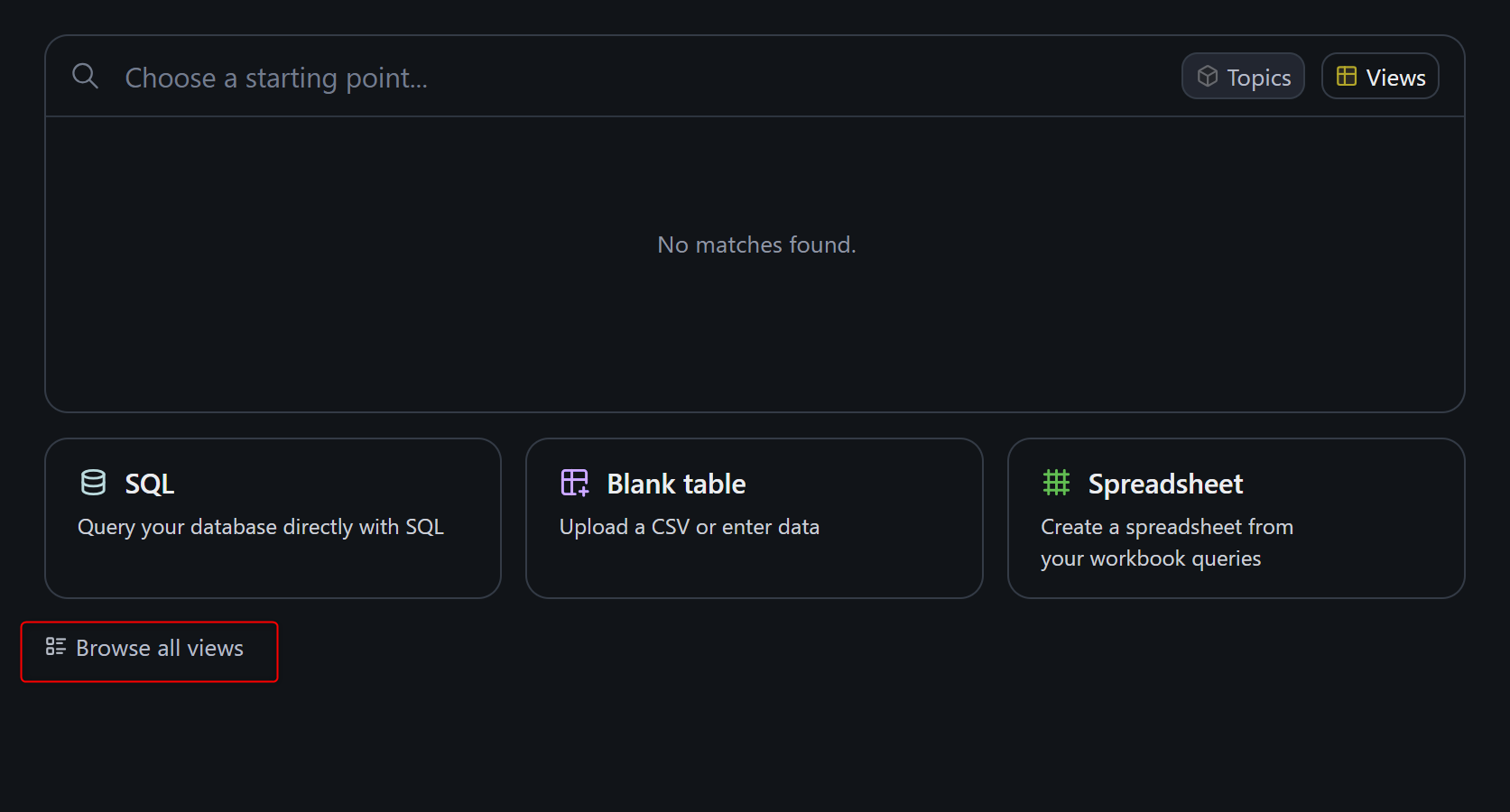The image size is (1510, 812).
Task: Click the No matches found message
Action: [756, 245]
